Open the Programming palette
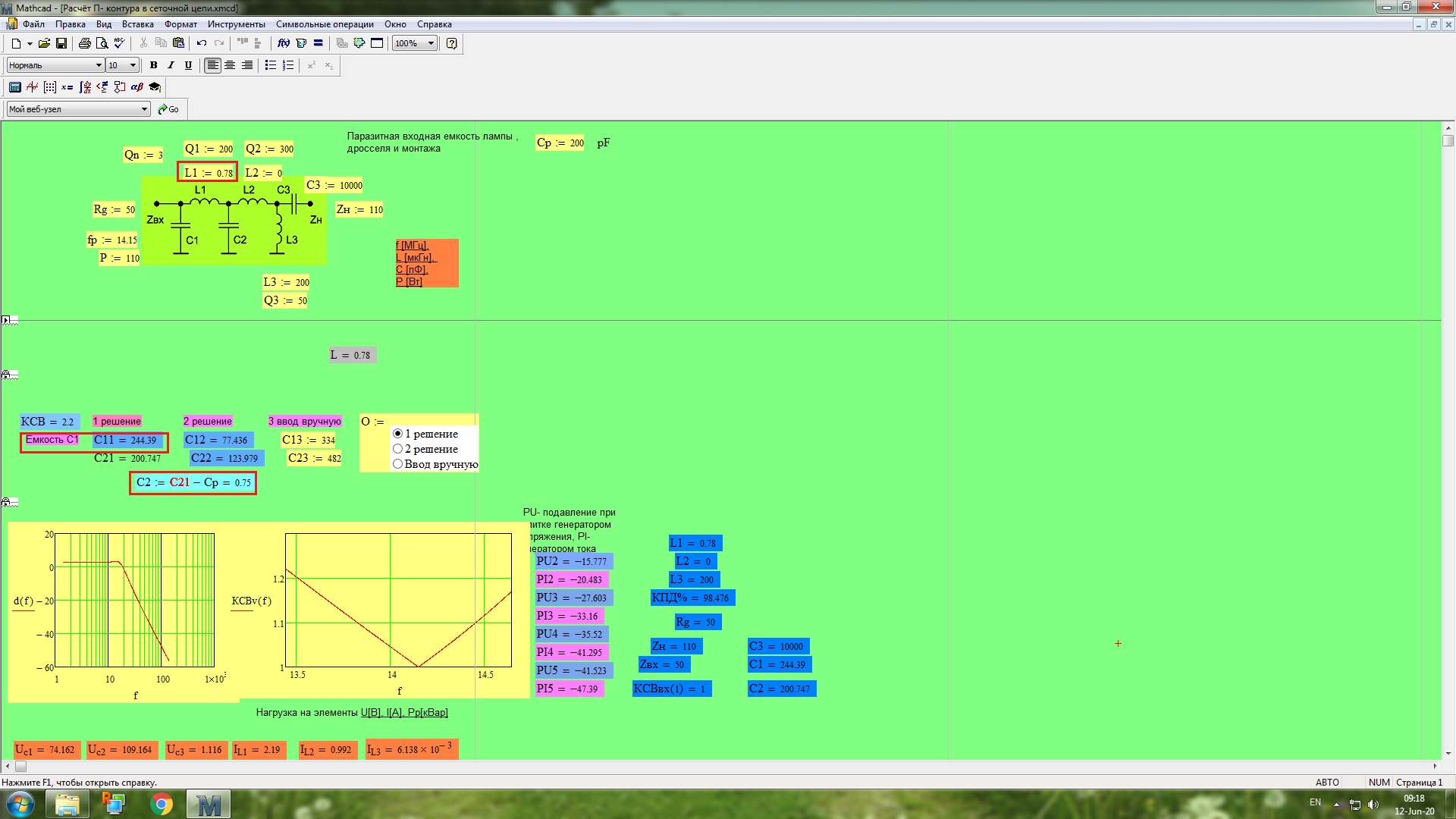This screenshot has width=1456, height=819. pyautogui.click(x=120, y=87)
